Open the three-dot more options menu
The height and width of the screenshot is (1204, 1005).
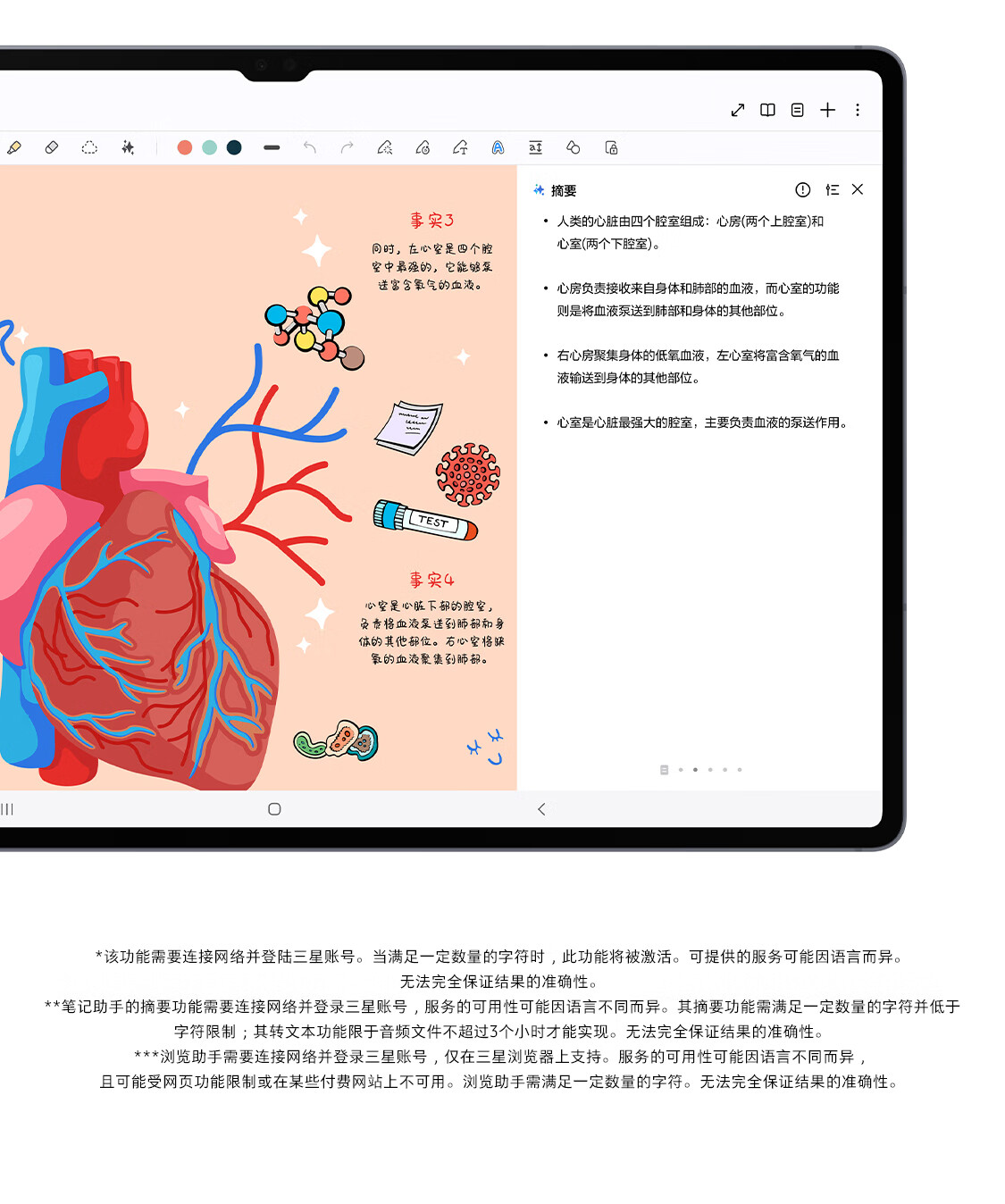tap(858, 110)
